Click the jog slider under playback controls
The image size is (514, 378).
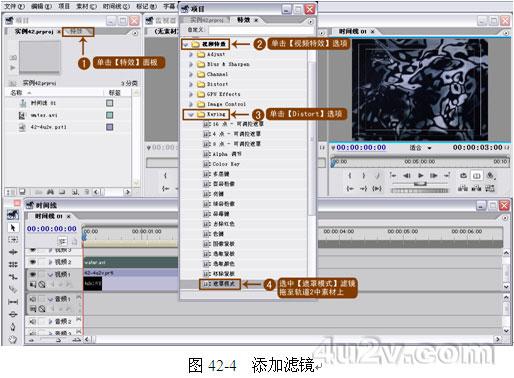(x=420, y=191)
